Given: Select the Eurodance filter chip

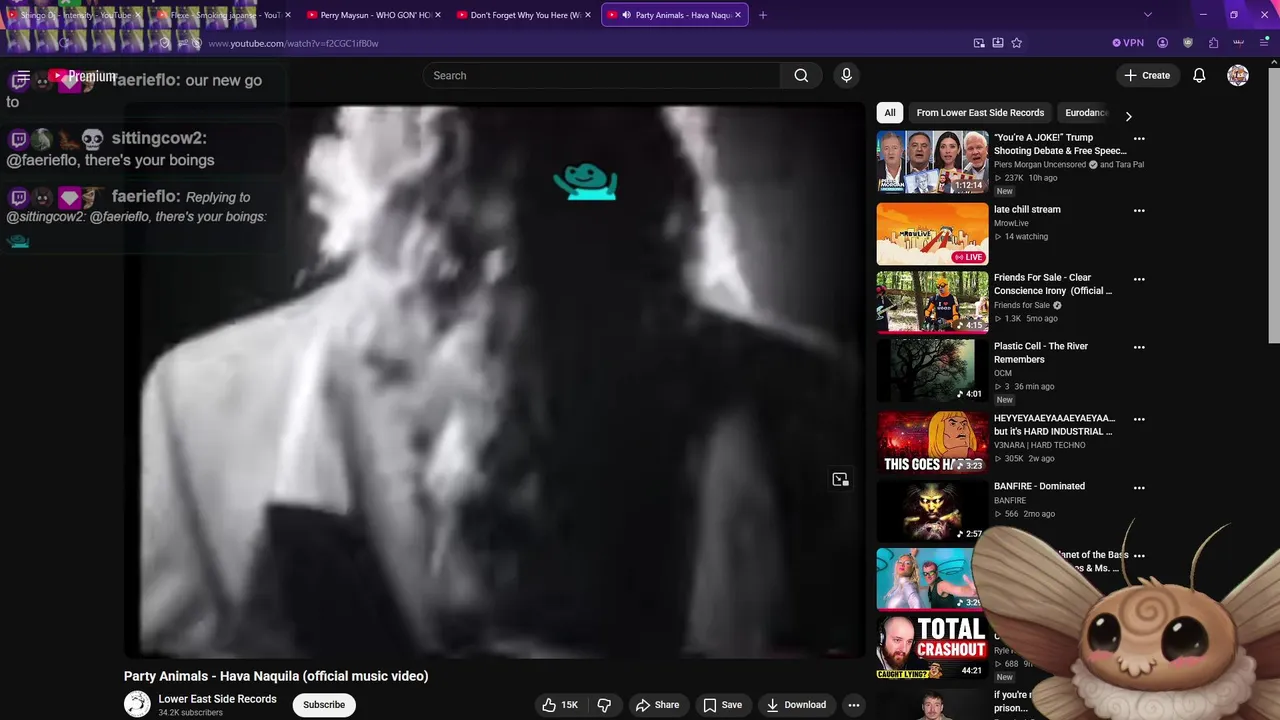Looking at the screenshot, I should coord(1086,113).
